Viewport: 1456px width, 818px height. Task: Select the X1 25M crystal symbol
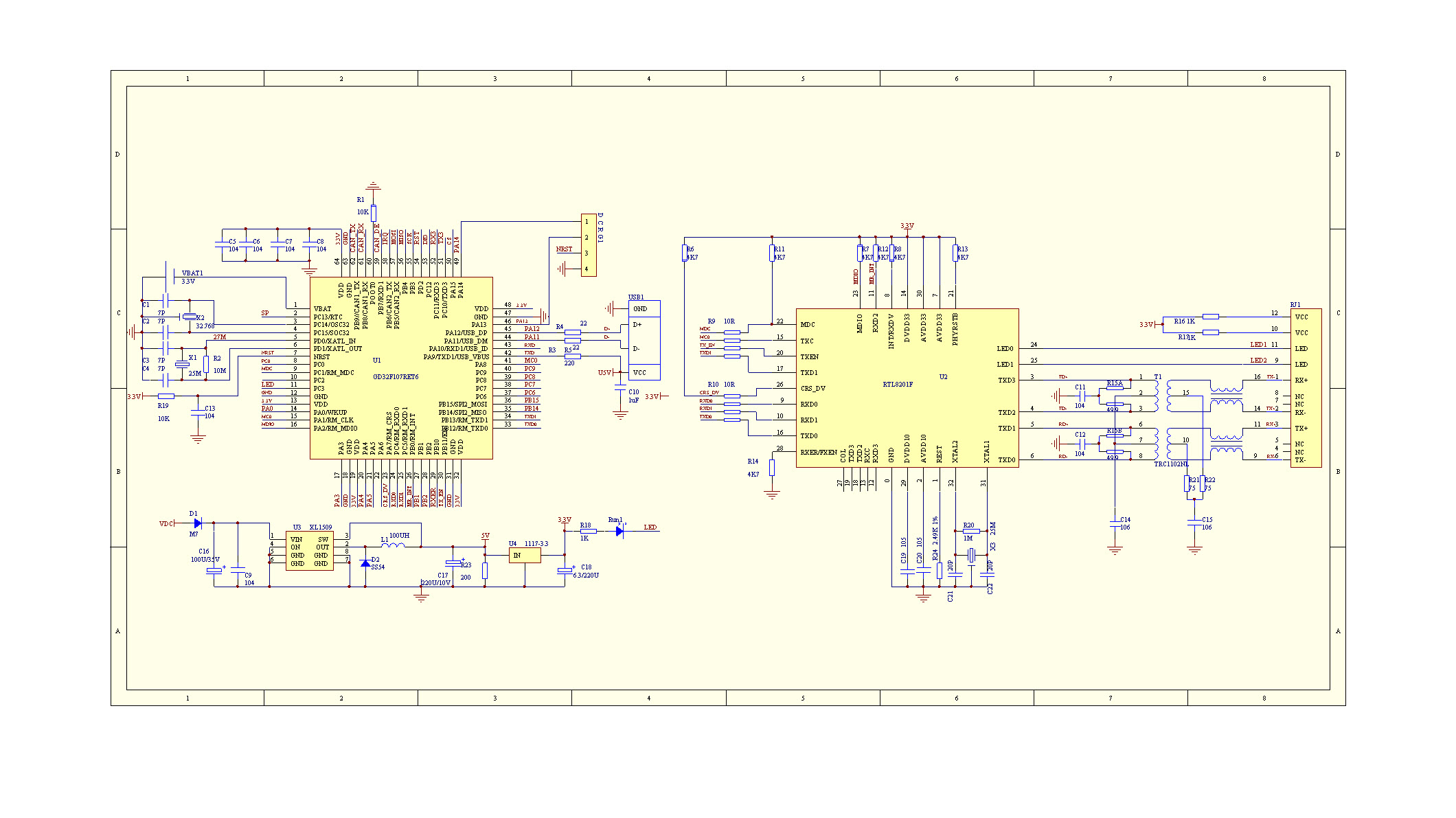[x=182, y=364]
